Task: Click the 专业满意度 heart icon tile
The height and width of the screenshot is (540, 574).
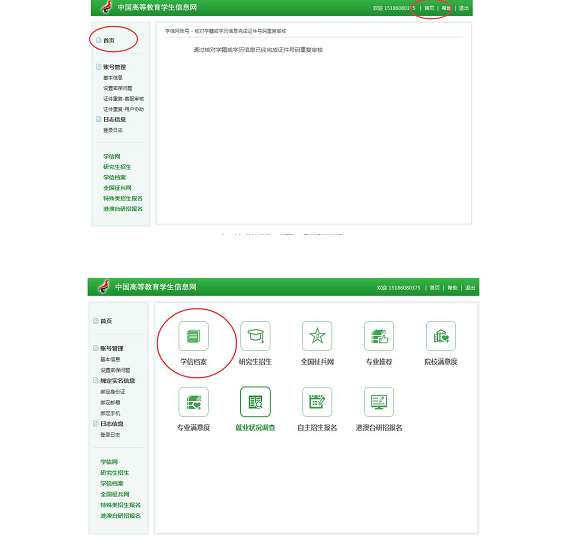Action: tap(193, 402)
